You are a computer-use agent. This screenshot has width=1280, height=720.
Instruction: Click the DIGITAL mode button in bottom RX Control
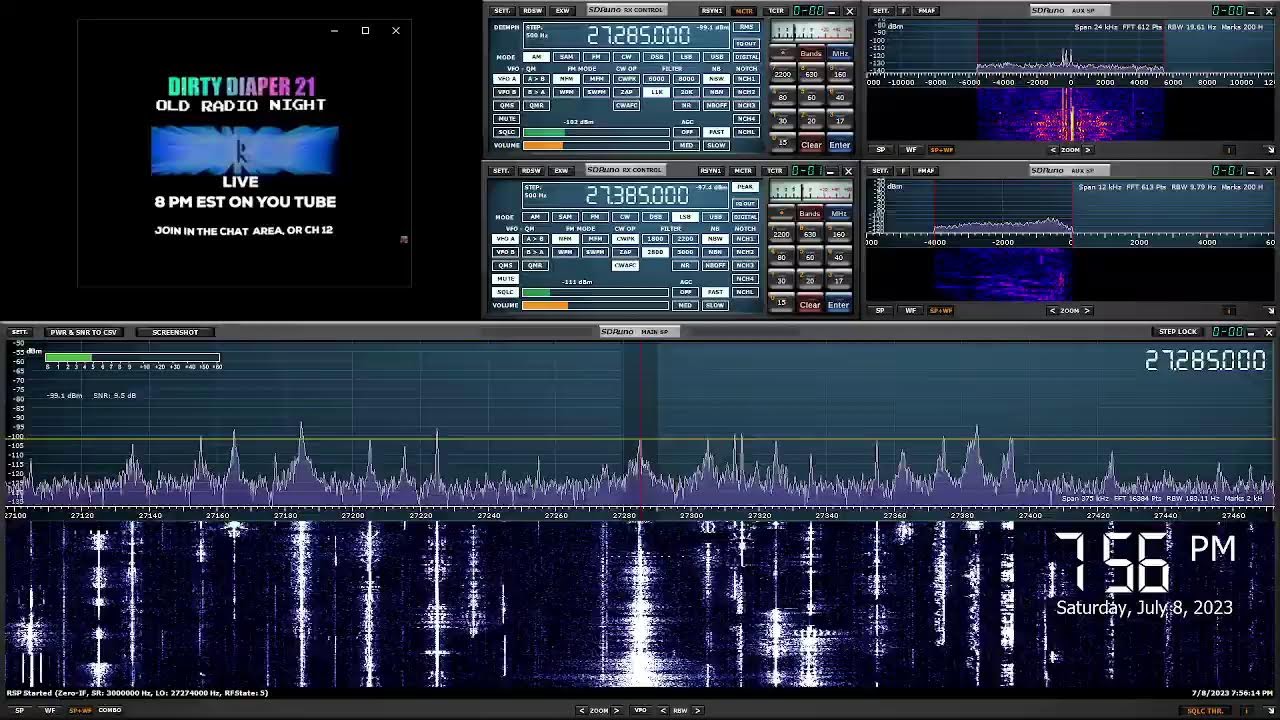[745, 217]
